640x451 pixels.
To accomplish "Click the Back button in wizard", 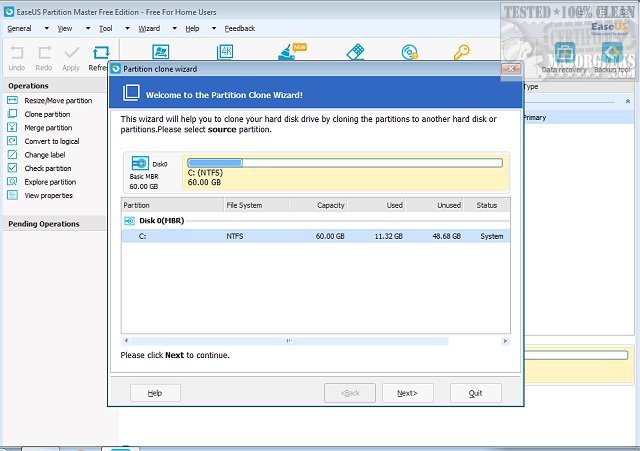I will click(350, 393).
